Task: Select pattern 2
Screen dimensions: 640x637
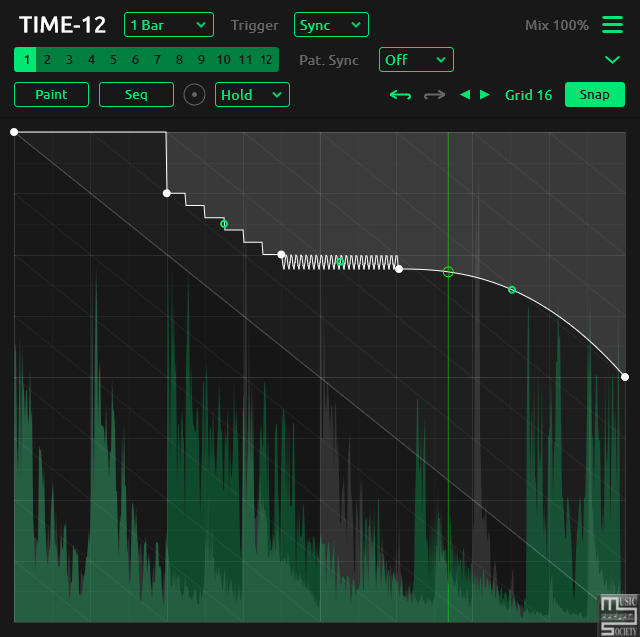Action: coord(47,60)
